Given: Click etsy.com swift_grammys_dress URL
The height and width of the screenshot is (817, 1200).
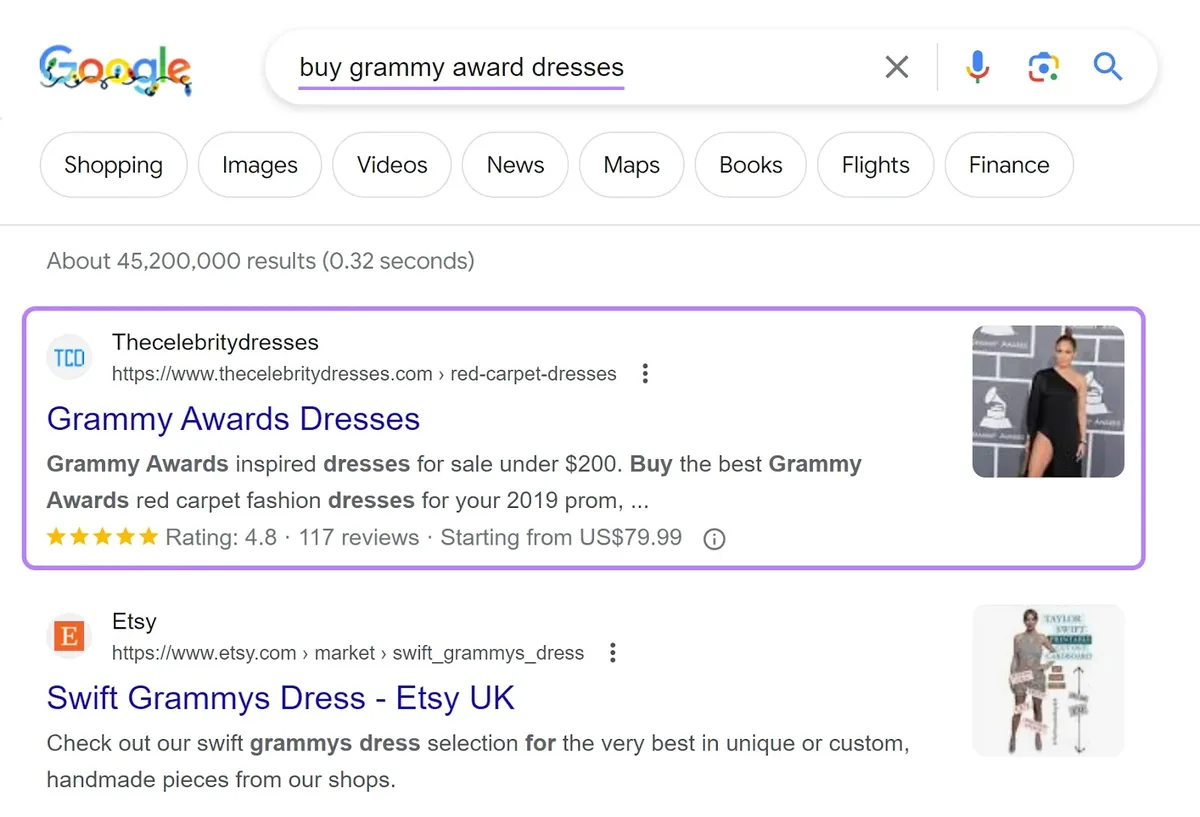Looking at the screenshot, I should (x=348, y=653).
